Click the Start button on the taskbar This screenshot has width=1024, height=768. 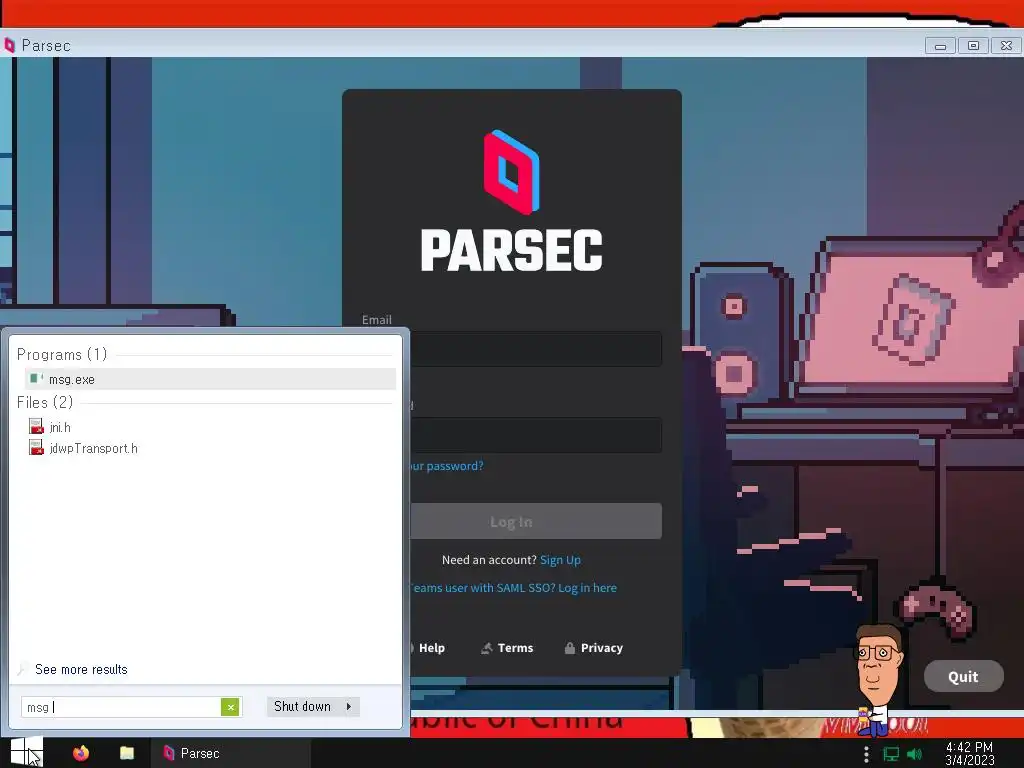(x=26, y=752)
